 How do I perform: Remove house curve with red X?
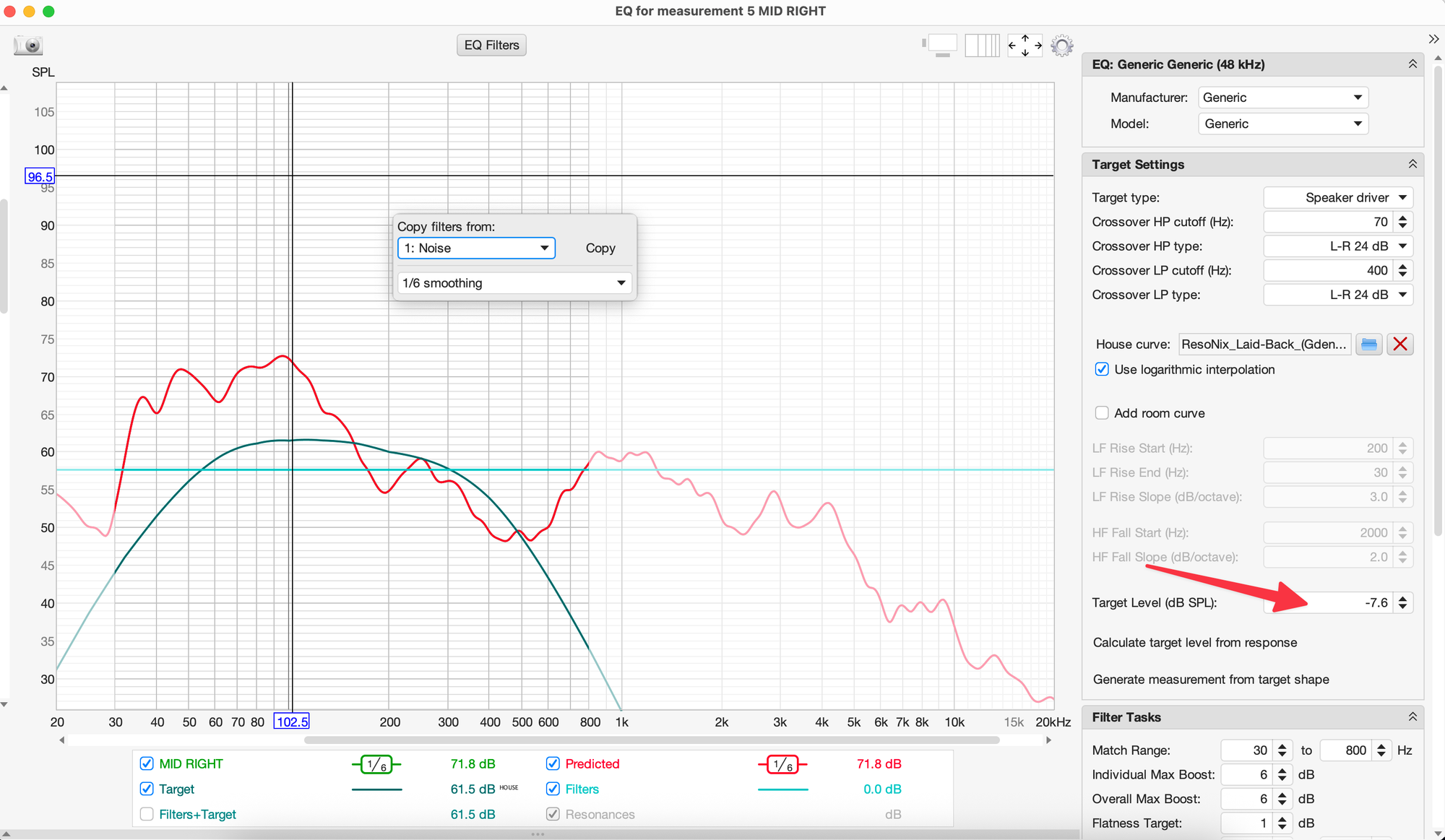[x=1399, y=345]
